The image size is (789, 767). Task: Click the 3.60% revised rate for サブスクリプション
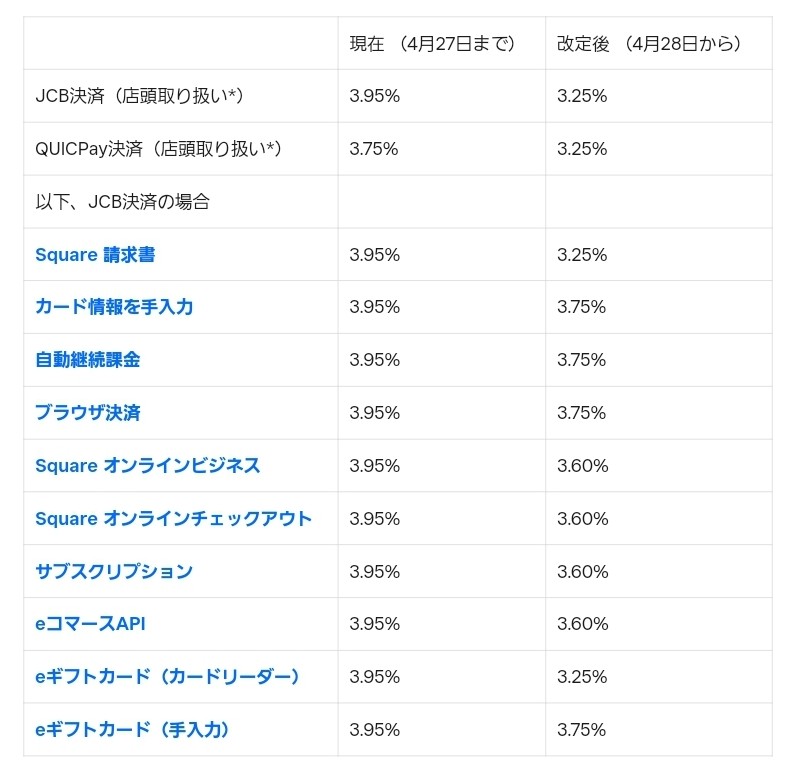click(x=582, y=572)
